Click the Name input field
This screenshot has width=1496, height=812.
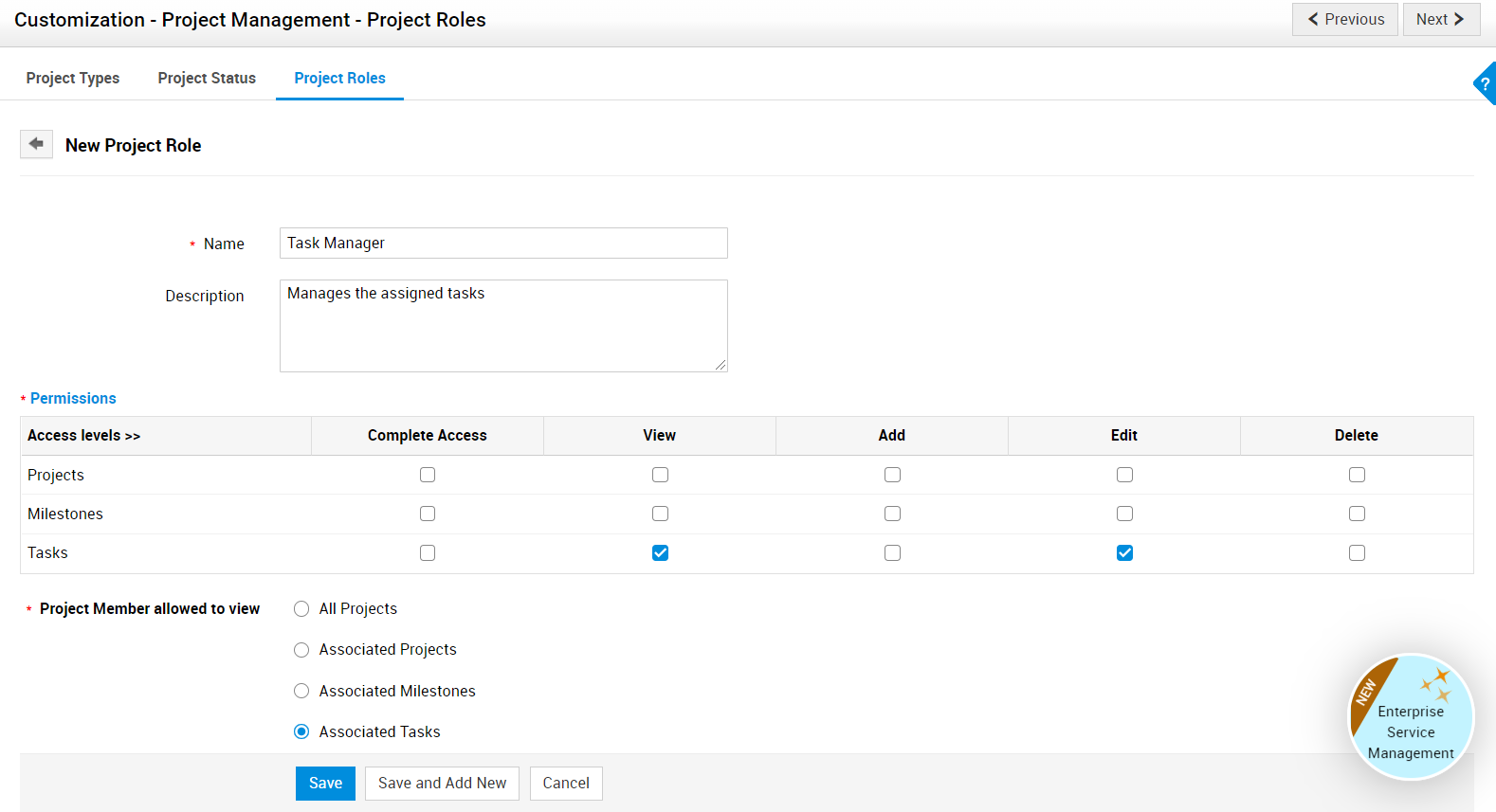coord(503,243)
